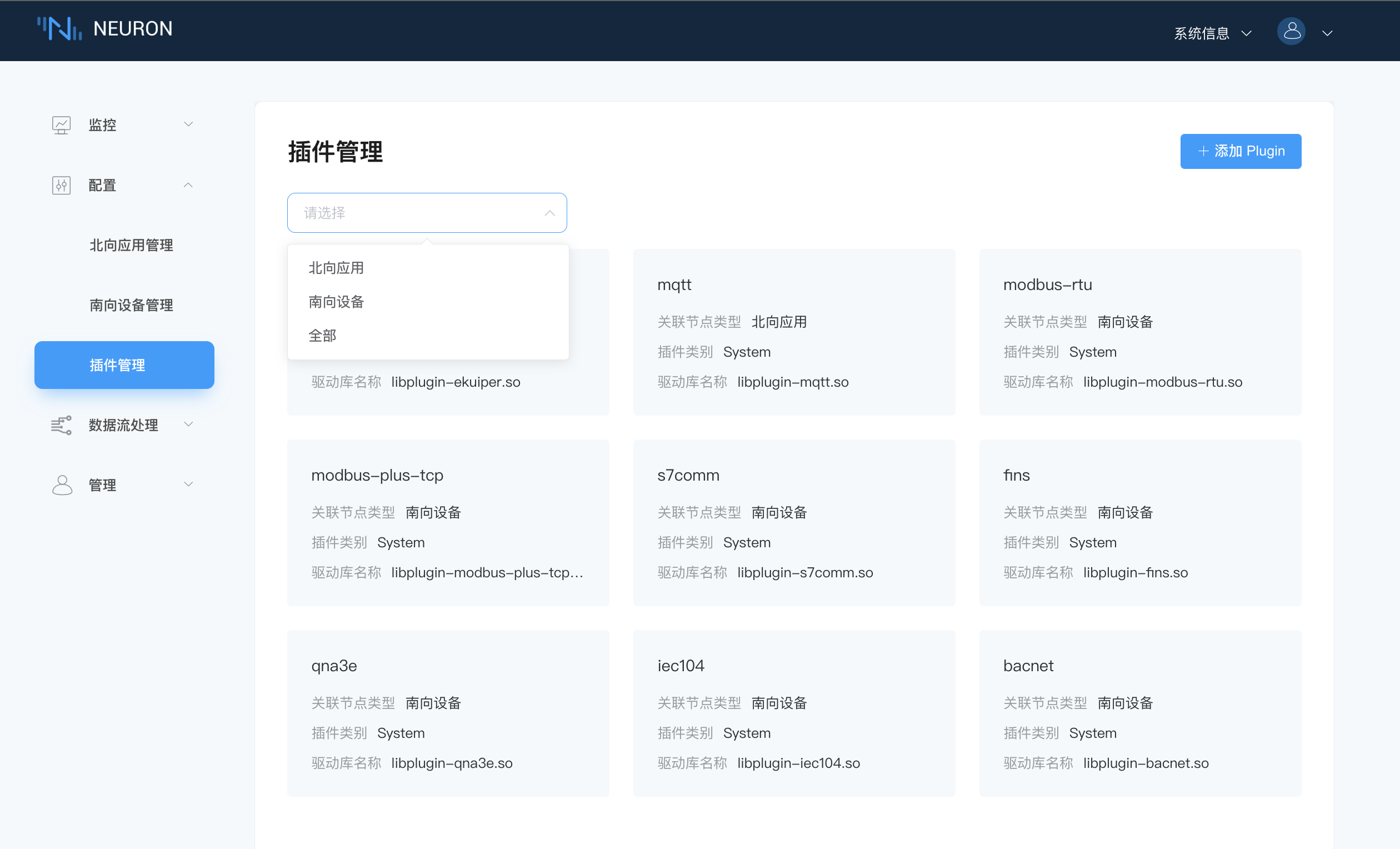Viewport: 1400px width, 849px height.
Task: Click 南向设备 node type in modbus-rtu card
Action: 1125,322
